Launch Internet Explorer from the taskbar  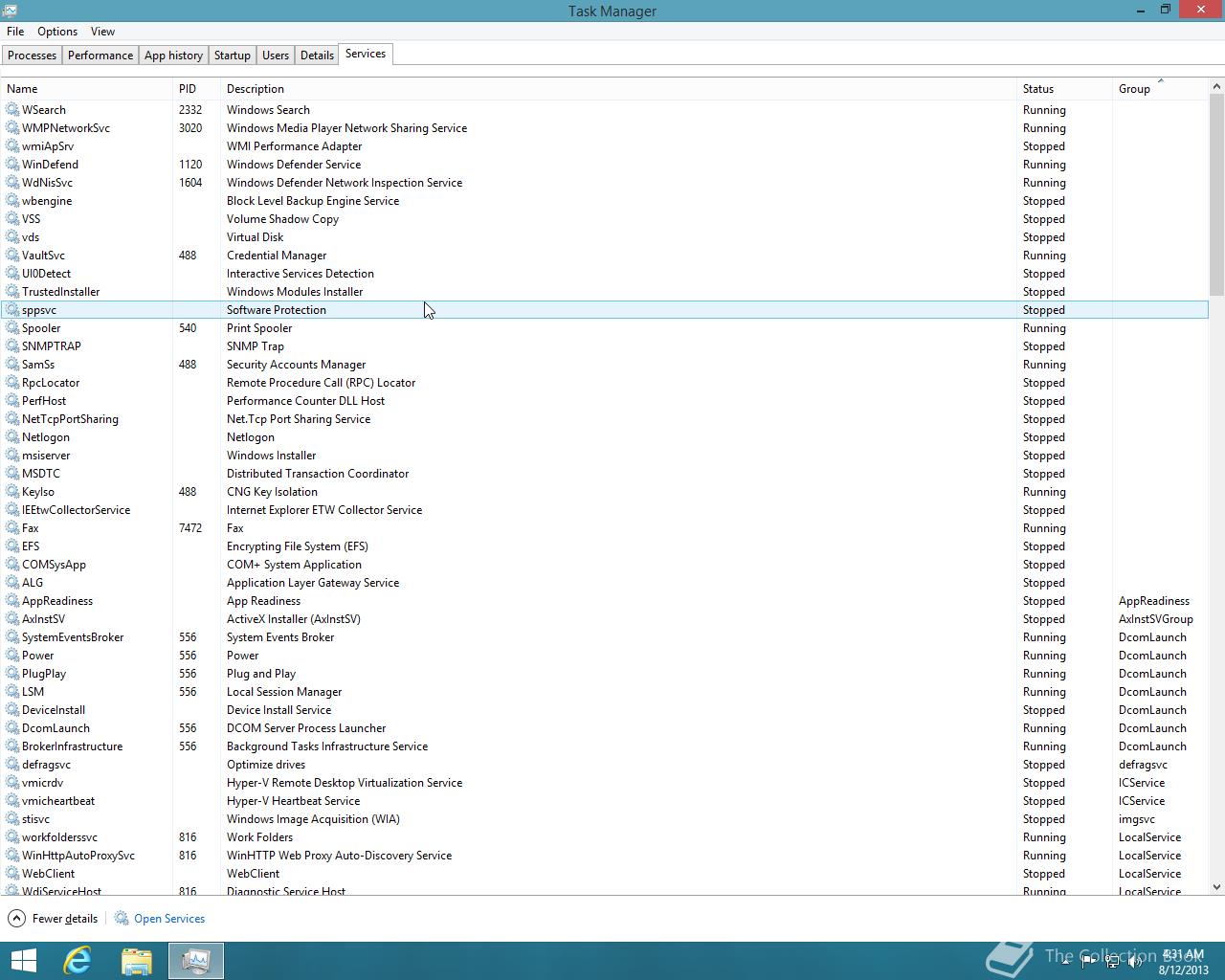(78, 961)
